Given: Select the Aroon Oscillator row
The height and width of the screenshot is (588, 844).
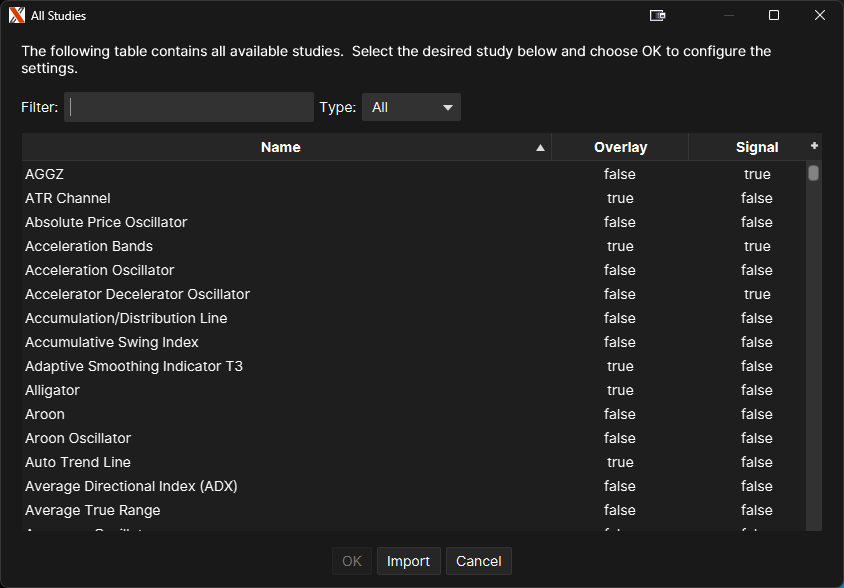Looking at the screenshot, I should point(78,438).
